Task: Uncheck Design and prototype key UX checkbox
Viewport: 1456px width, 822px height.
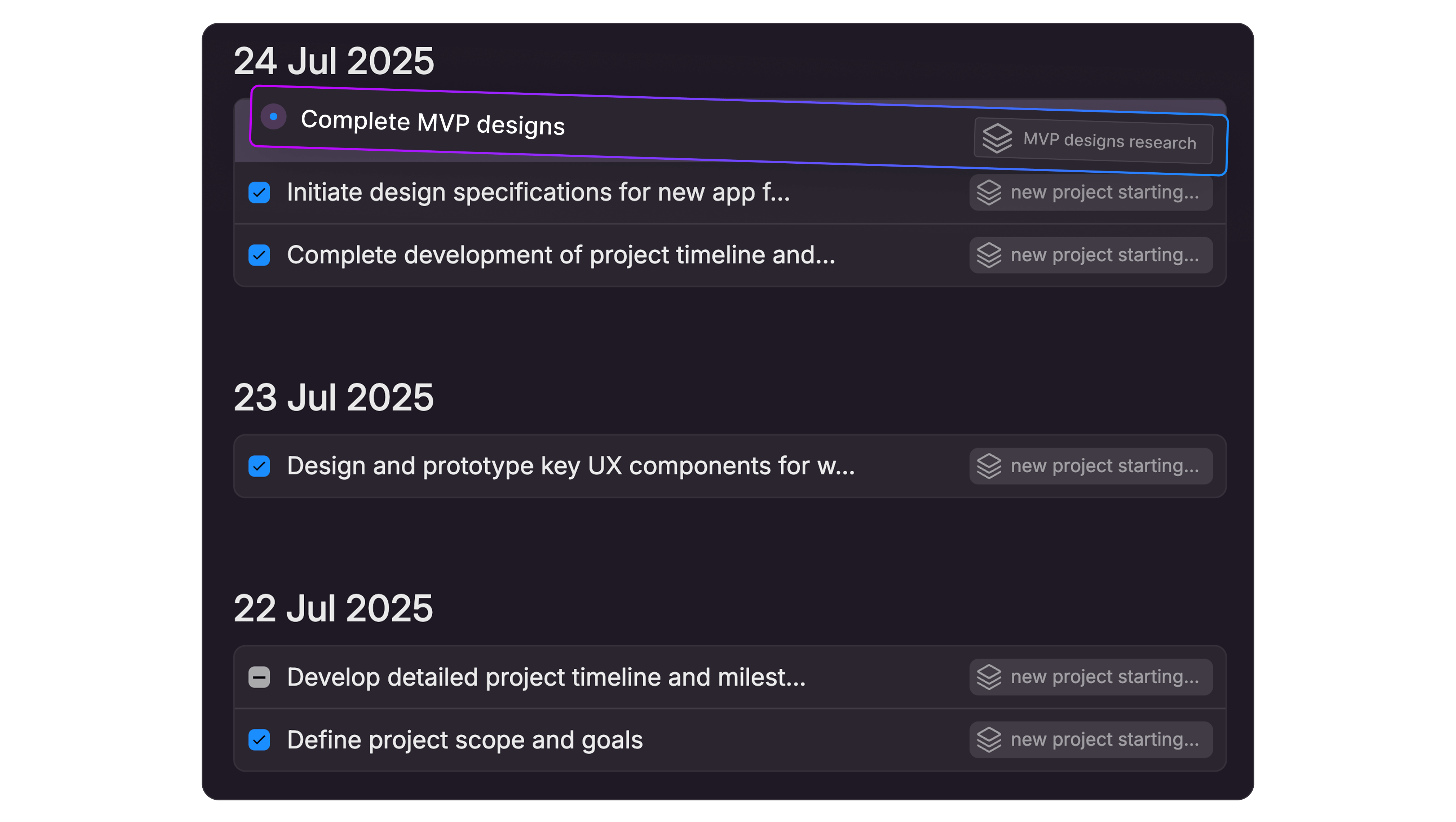Action: (x=260, y=466)
